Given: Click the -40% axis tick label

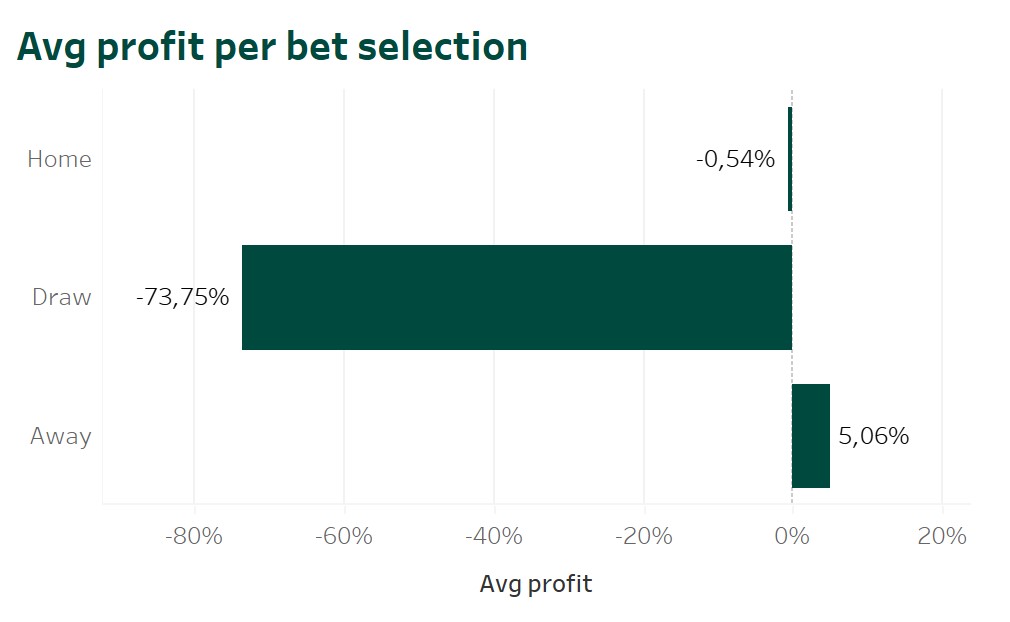Looking at the screenshot, I should click(493, 537).
